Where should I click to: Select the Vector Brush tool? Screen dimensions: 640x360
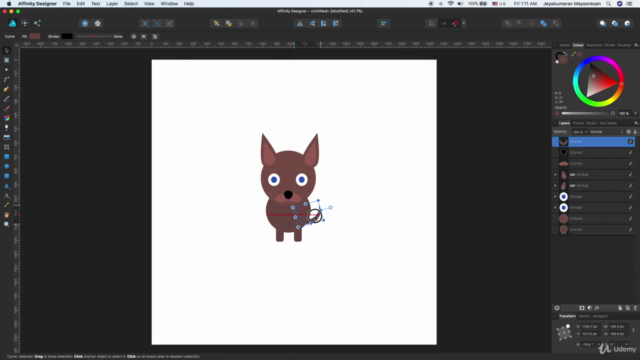[x=7, y=109]
